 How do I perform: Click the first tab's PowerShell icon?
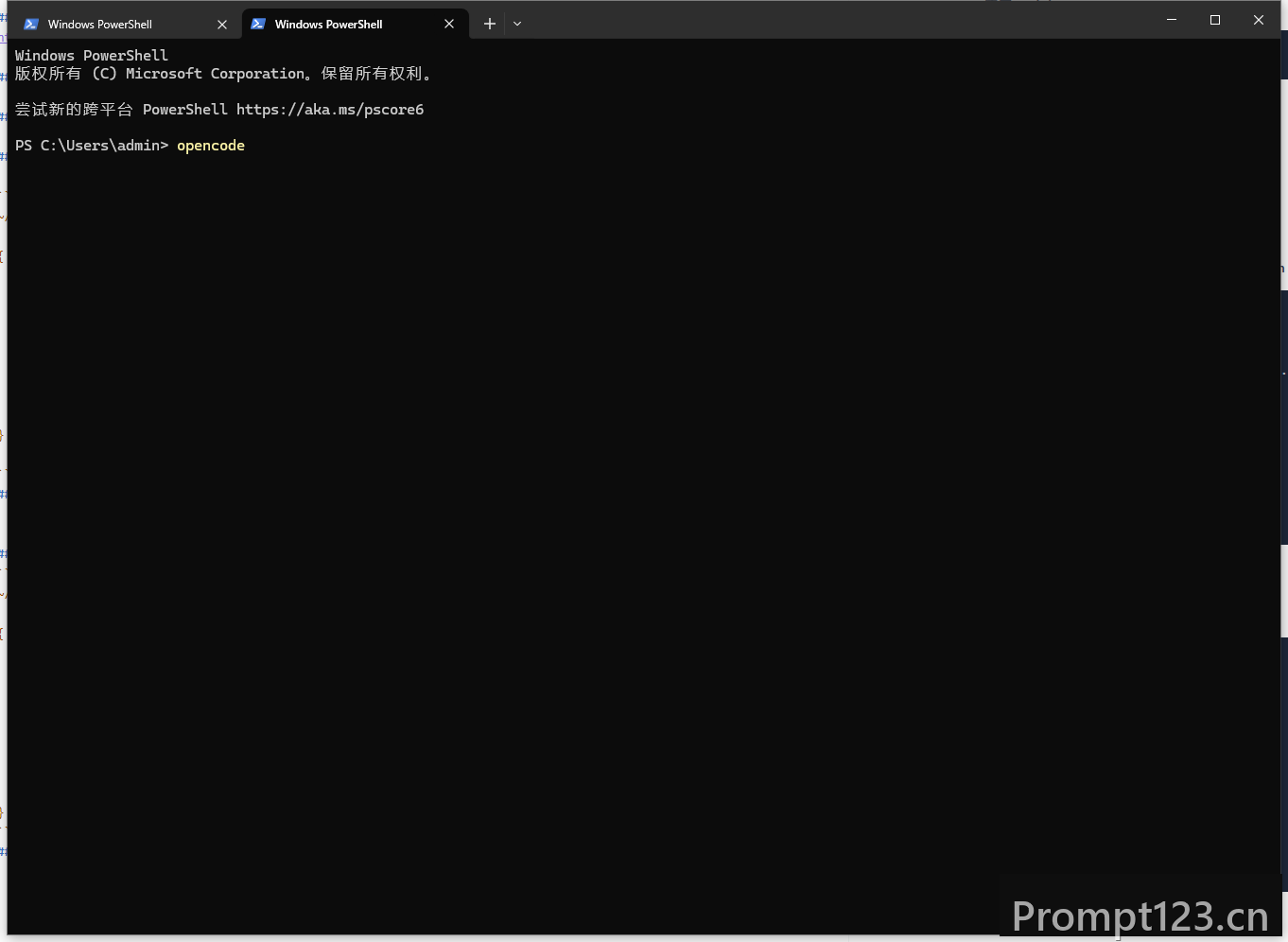[x=31, y=24]
